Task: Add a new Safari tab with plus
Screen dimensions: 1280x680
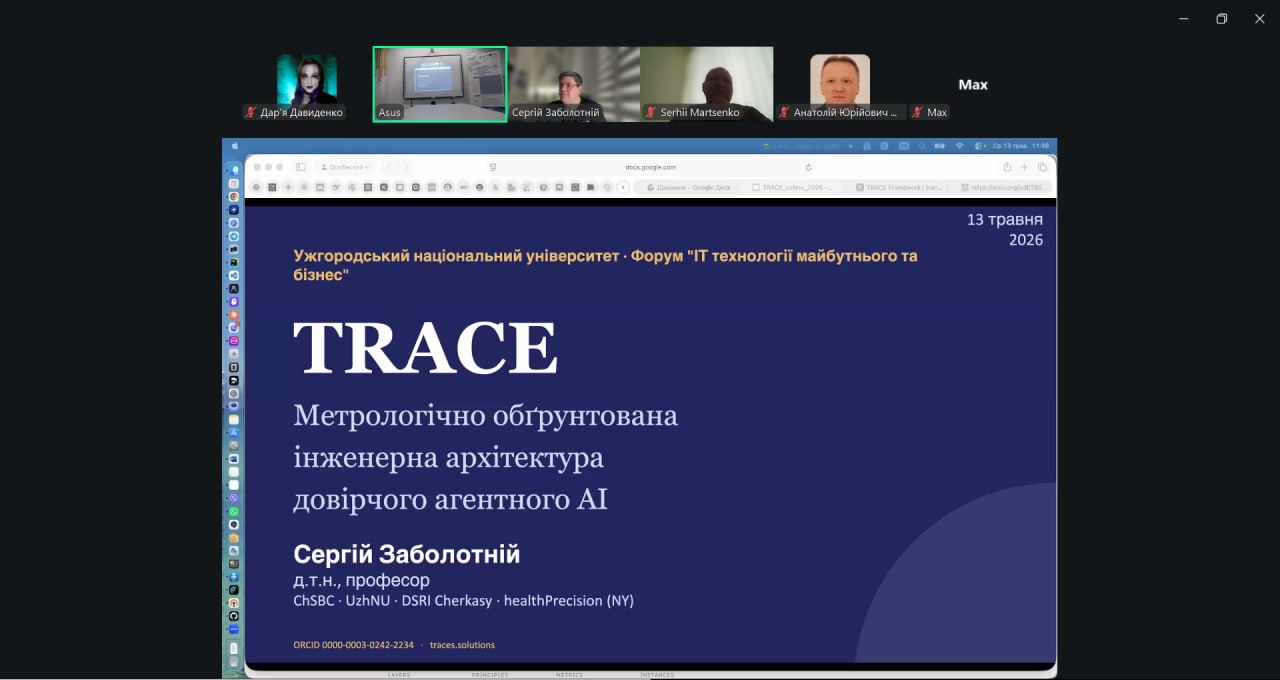Action: pyautogui.click(x=1024, y=167)
